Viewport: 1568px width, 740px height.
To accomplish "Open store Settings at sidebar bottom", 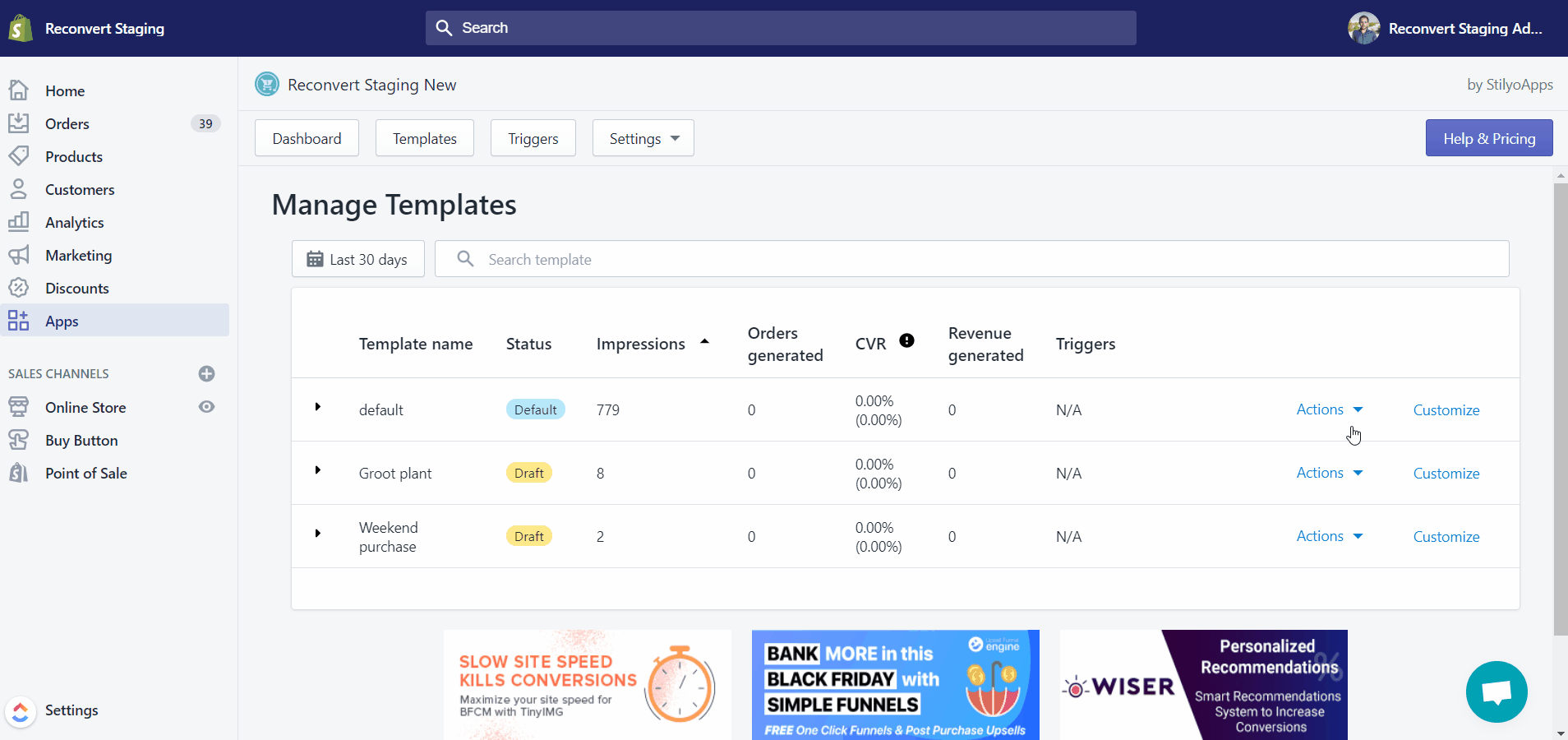I will (x=71, y=710).
